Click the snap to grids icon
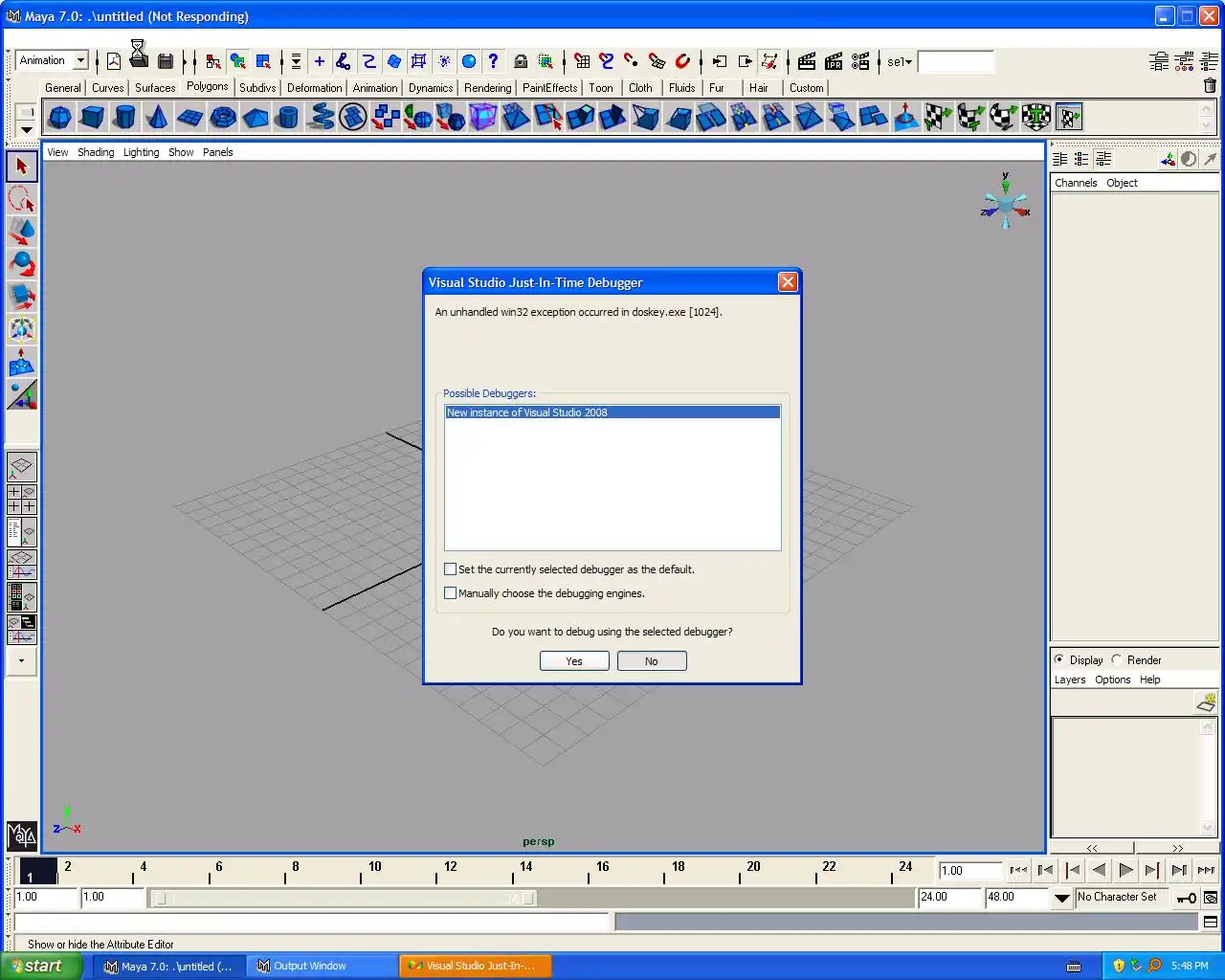This screenshot has width=1225, height=980. tap(582, 61)
